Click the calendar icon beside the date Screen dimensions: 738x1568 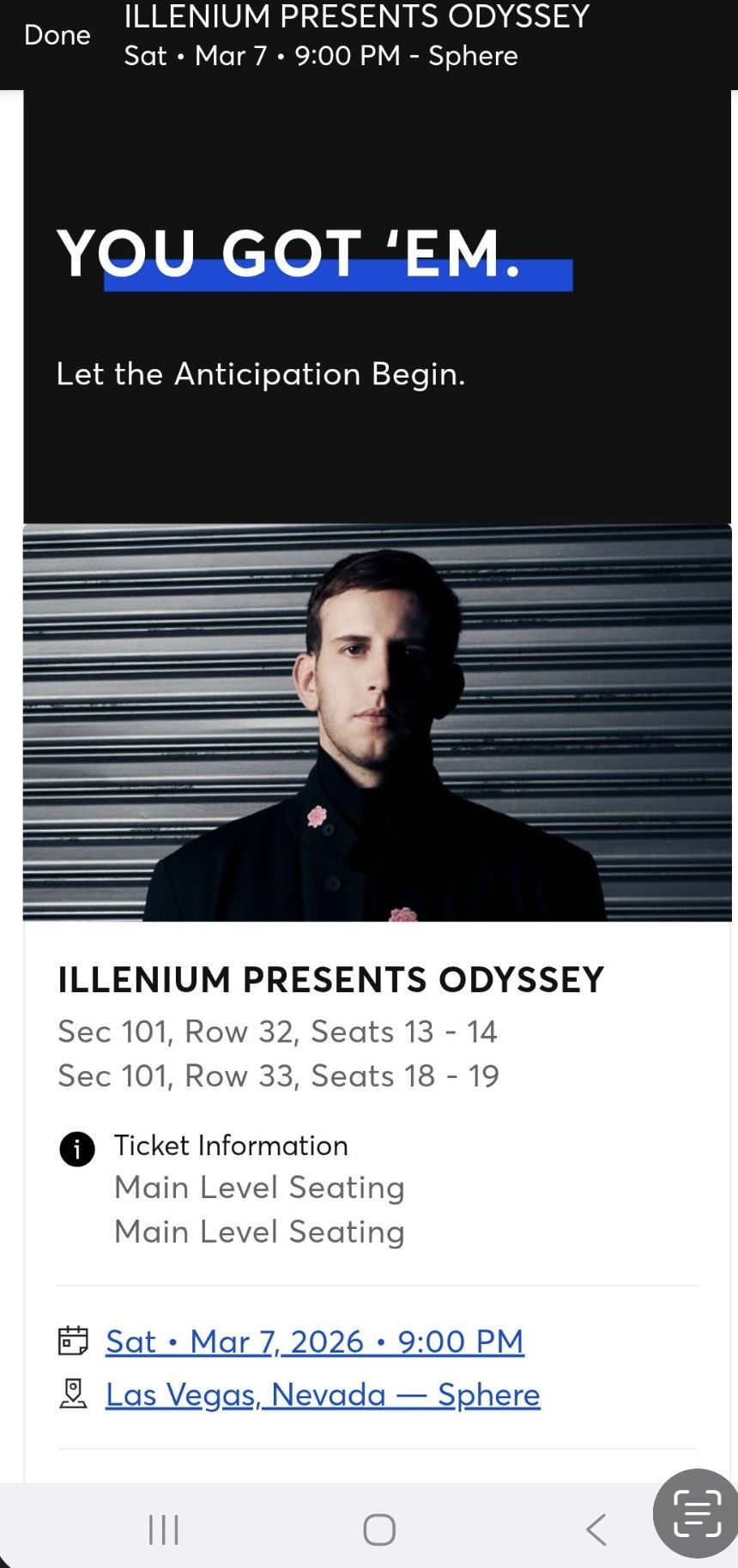point(73,1341)
